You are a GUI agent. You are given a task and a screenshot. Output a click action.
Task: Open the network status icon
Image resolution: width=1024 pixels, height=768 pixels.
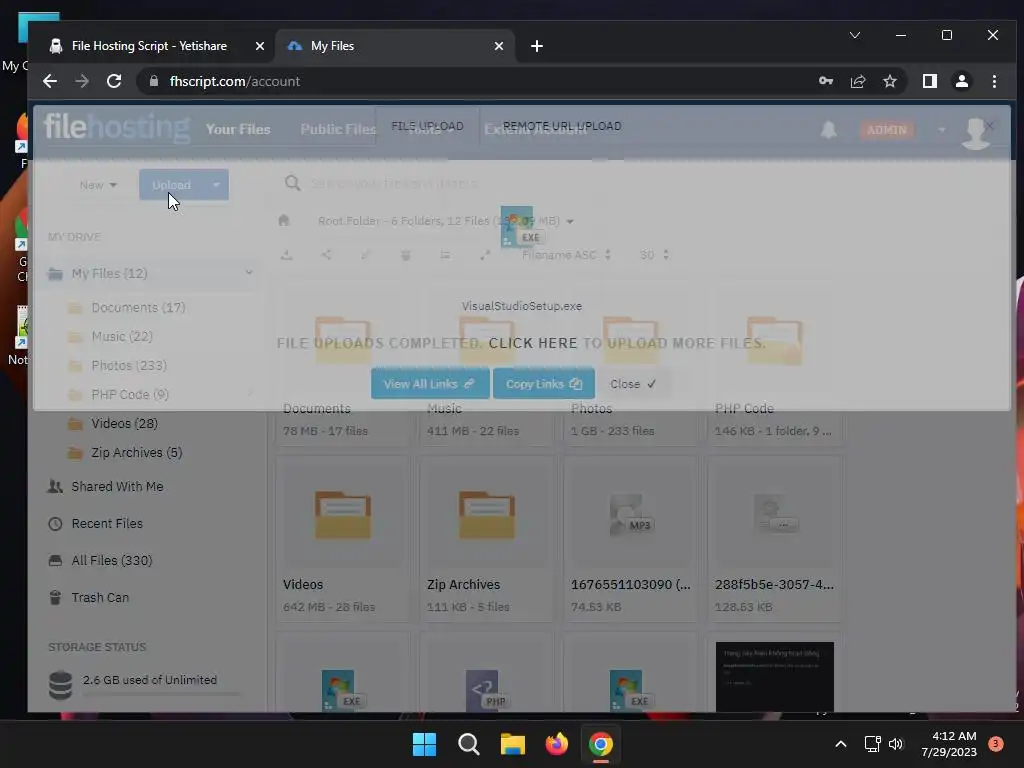(872, 744)
